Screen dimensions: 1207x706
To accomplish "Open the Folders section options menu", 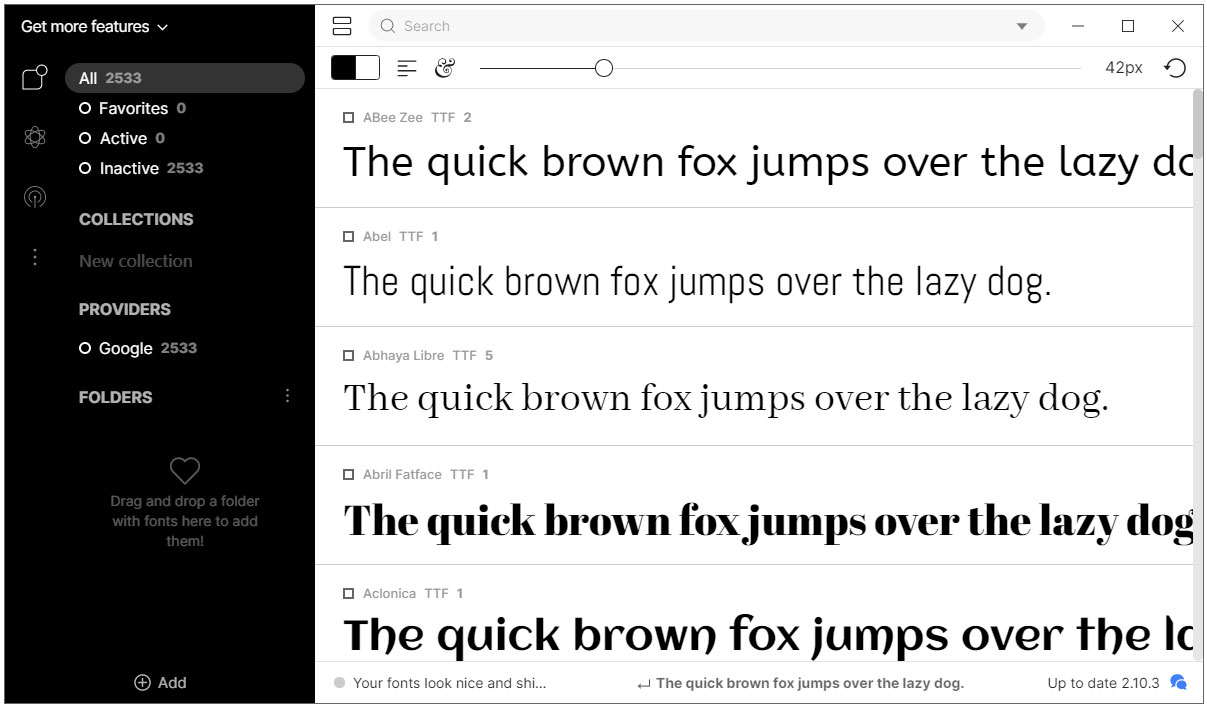I will (x=288, y=397).
